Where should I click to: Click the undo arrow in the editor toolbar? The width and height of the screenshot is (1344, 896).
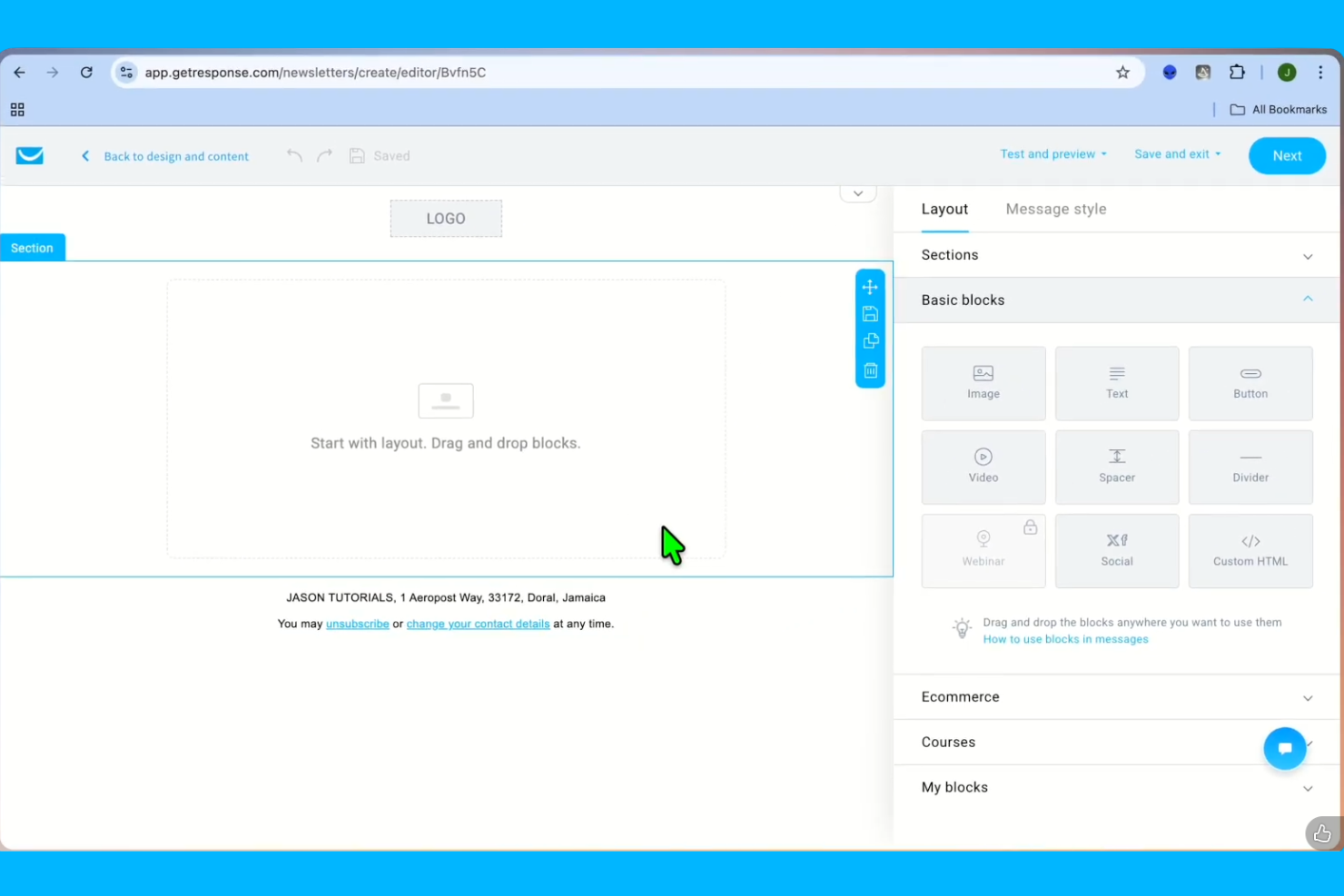click(x=294, y=155)
